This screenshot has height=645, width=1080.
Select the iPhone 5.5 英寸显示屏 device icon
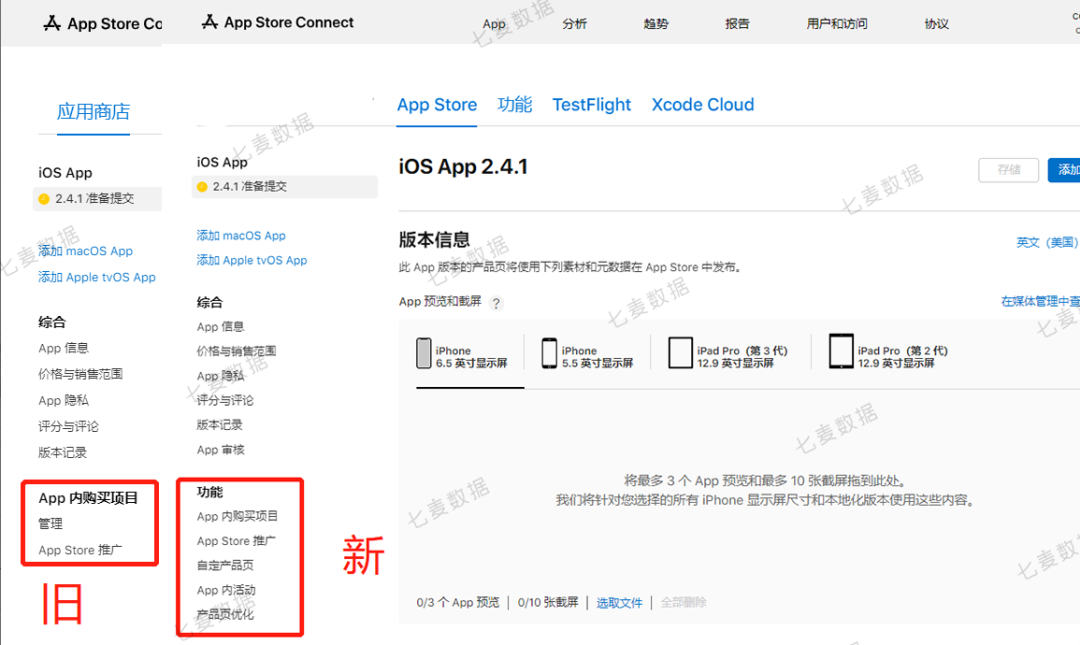(549, 353)
